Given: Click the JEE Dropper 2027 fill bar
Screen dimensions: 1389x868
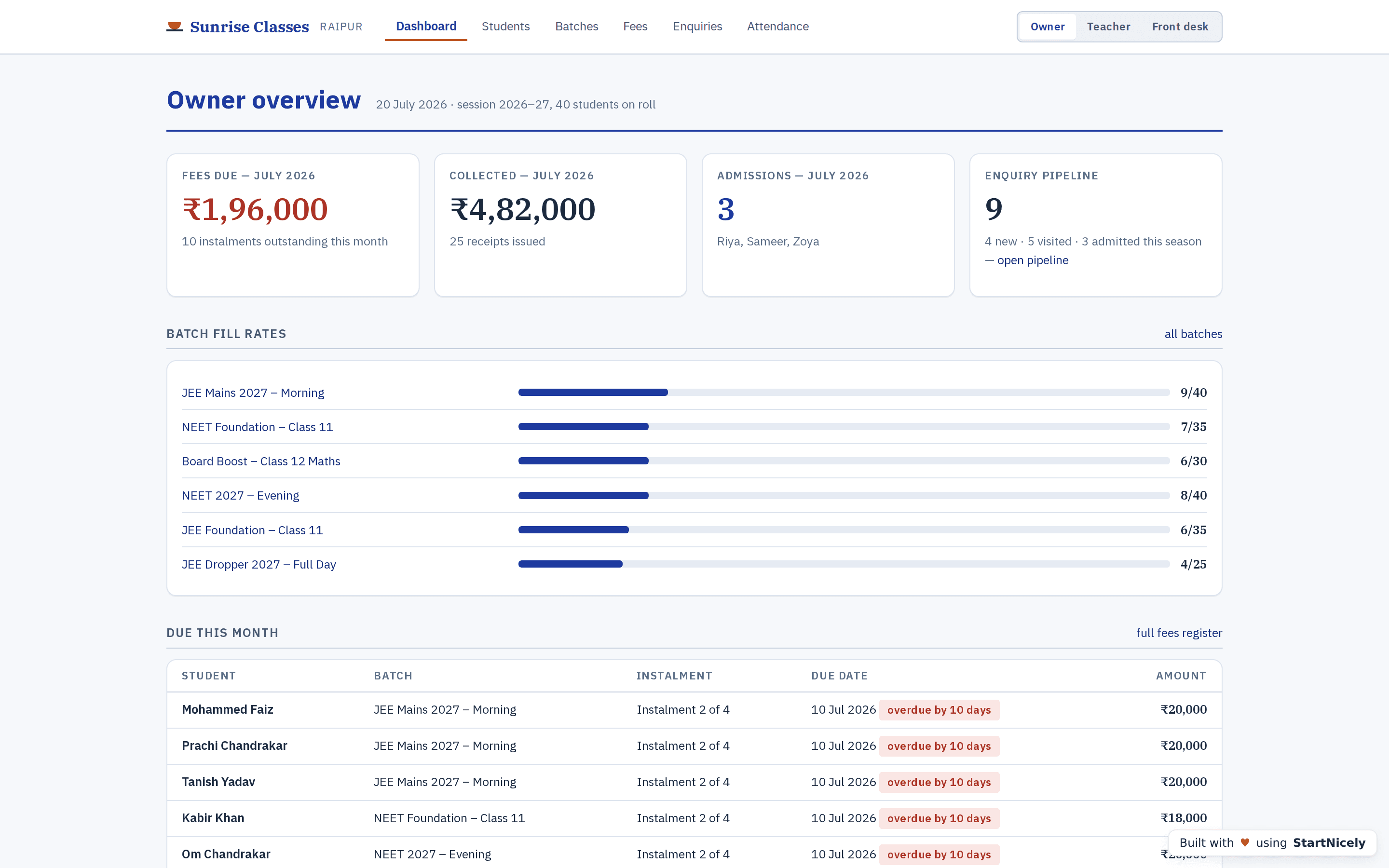Looking at the screenshot, I should 844,564.
